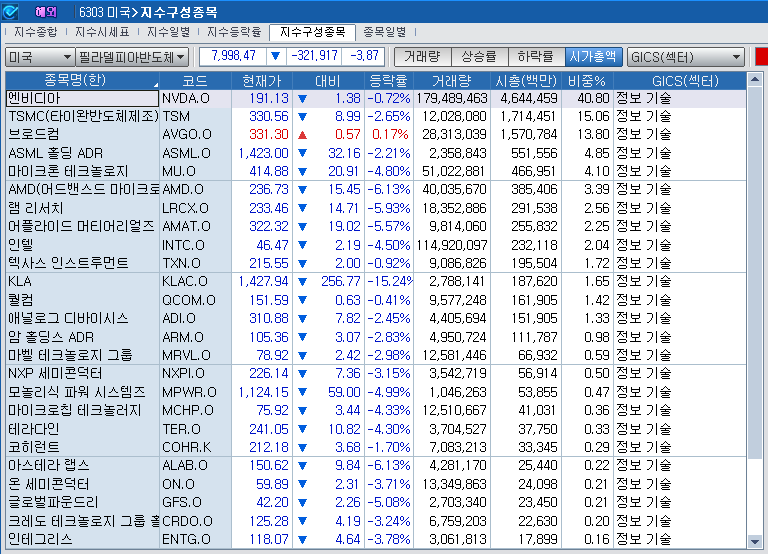The width and height of the screenshot is (768, 554).
Task: Select 아스테라 랩스 row
Action: coord(376,465)
